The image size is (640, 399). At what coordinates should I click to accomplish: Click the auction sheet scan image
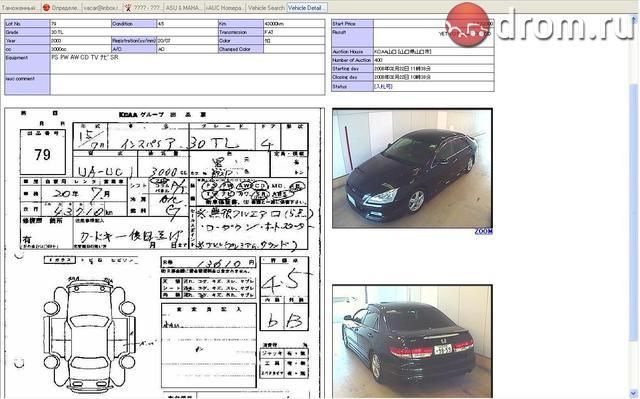click(x=164, y=253)
